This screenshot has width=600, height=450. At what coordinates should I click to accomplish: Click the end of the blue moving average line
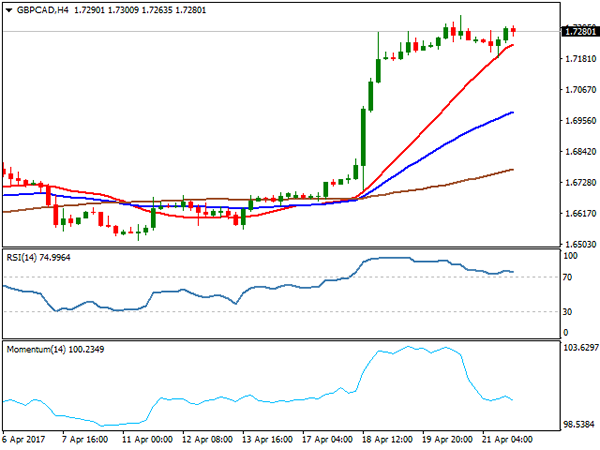point(512,112)
